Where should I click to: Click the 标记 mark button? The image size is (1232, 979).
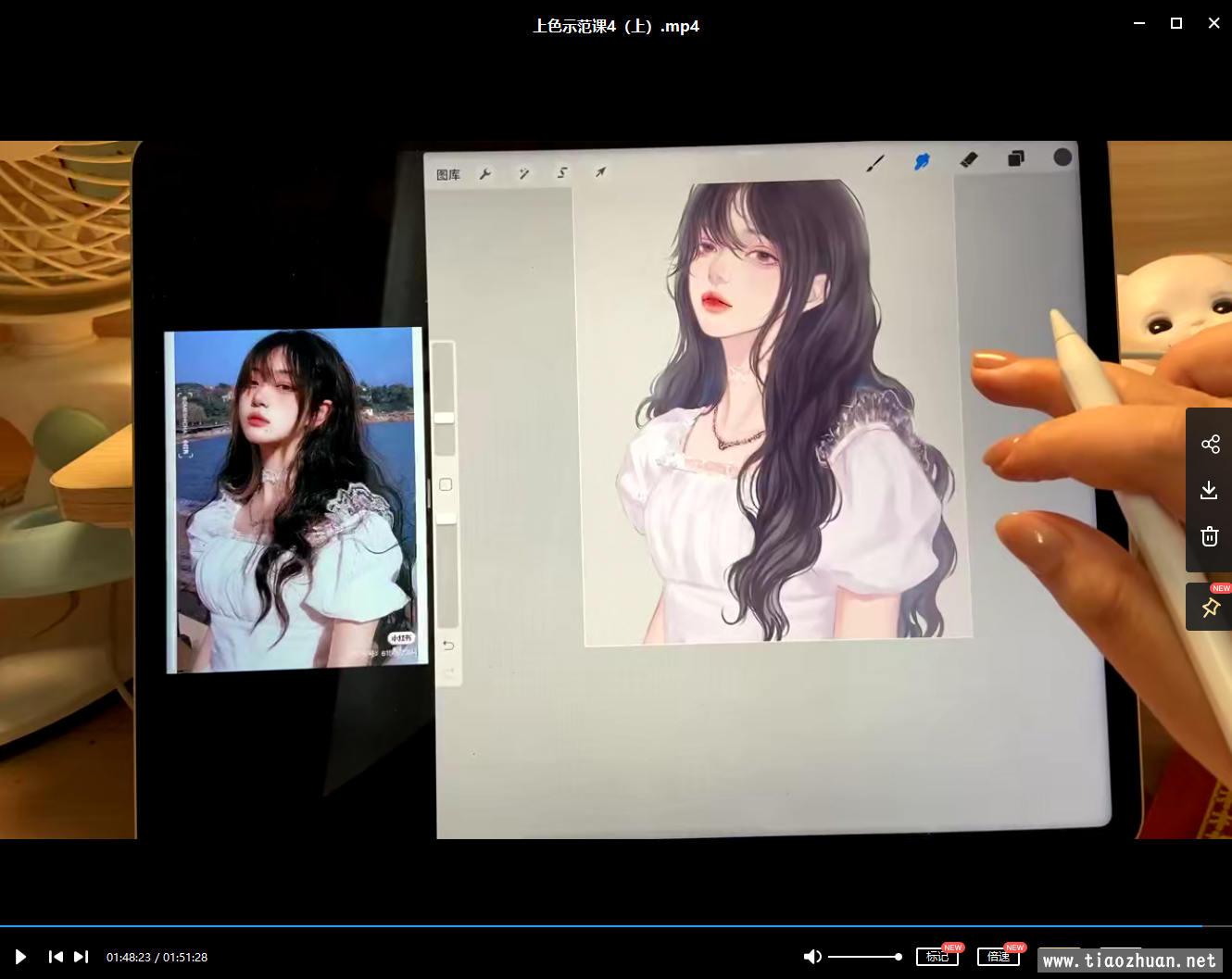click(937, 957)
